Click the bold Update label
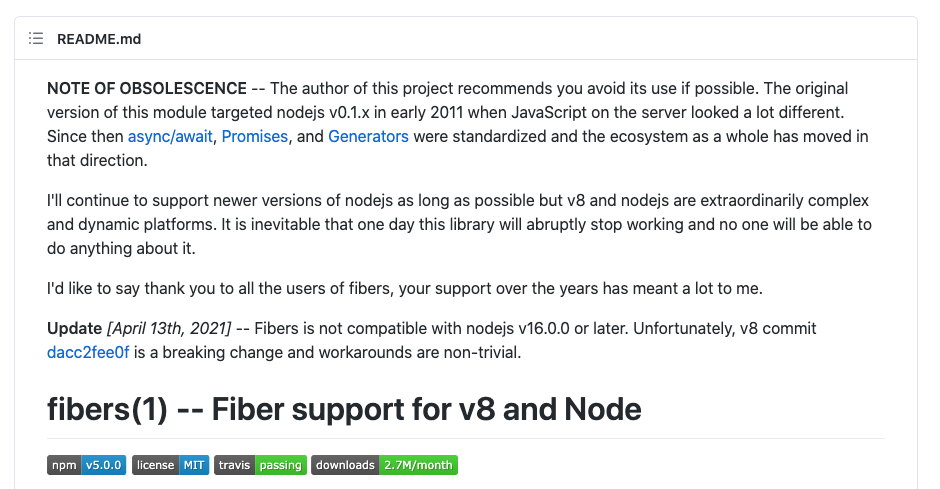This screenshot has width=940, height=489. (x=74, y=328)
